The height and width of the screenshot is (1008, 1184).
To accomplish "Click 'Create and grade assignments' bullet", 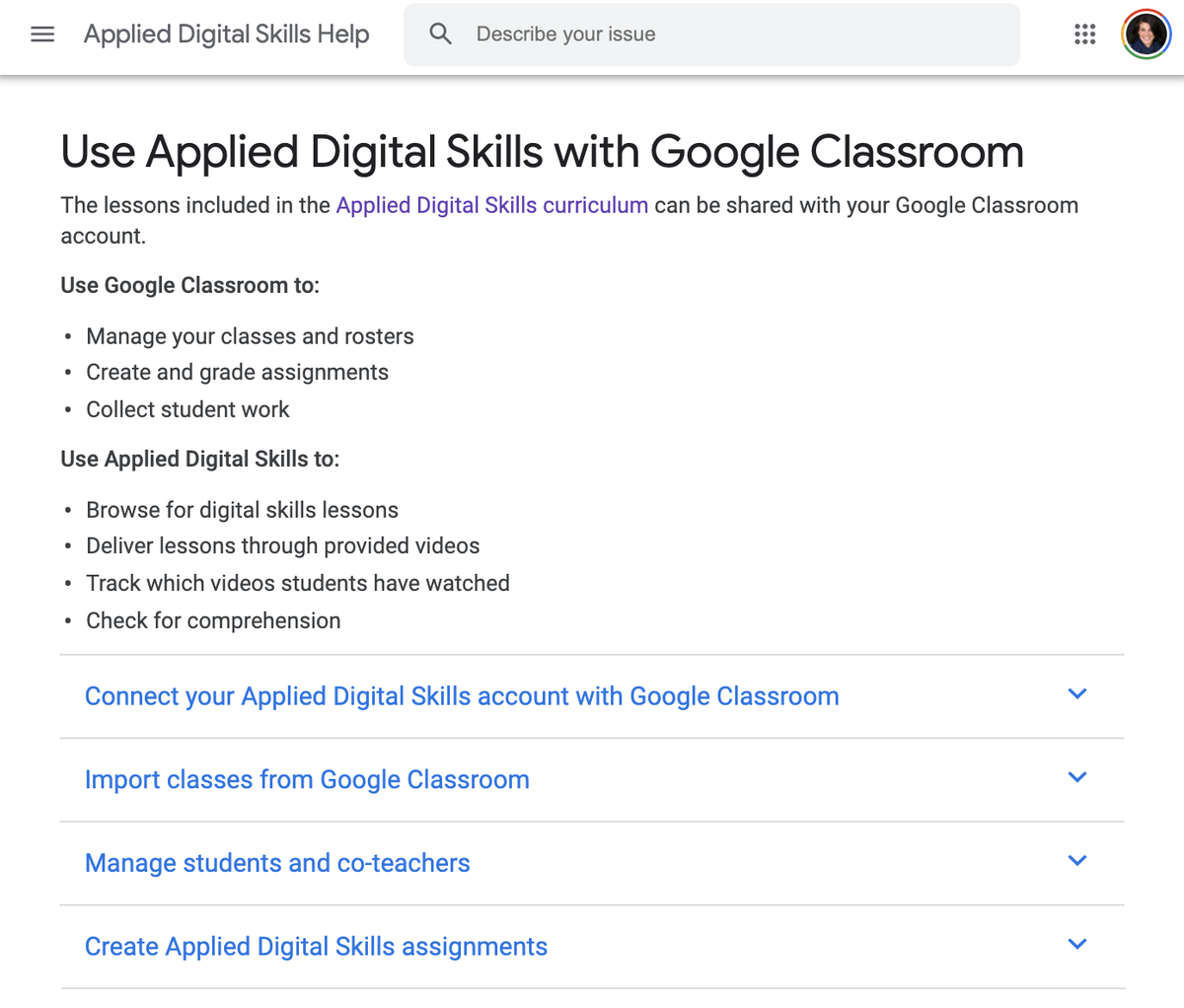I will 237,373.
